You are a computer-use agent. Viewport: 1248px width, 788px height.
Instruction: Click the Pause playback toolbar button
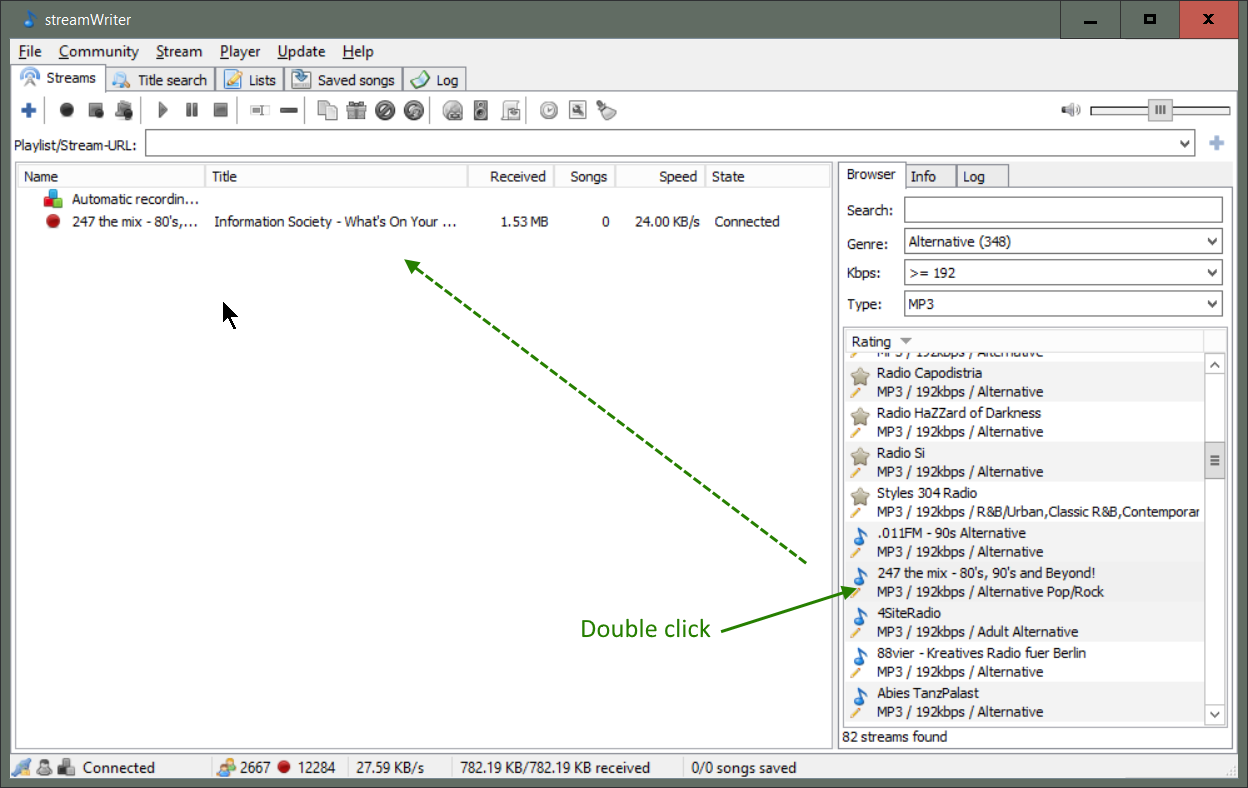192,110
